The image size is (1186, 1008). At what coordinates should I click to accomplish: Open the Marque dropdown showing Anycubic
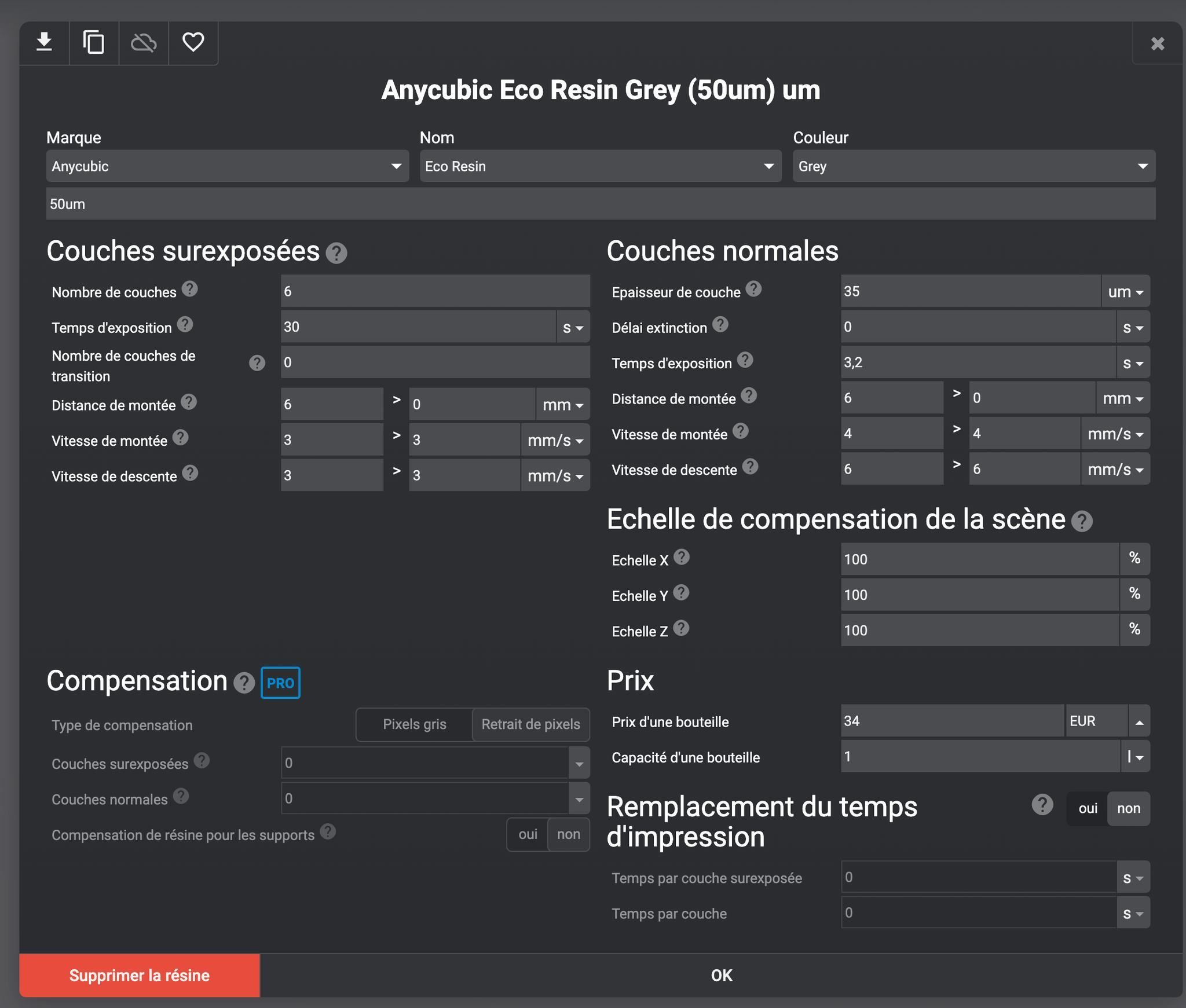click(x=228, y=166)
